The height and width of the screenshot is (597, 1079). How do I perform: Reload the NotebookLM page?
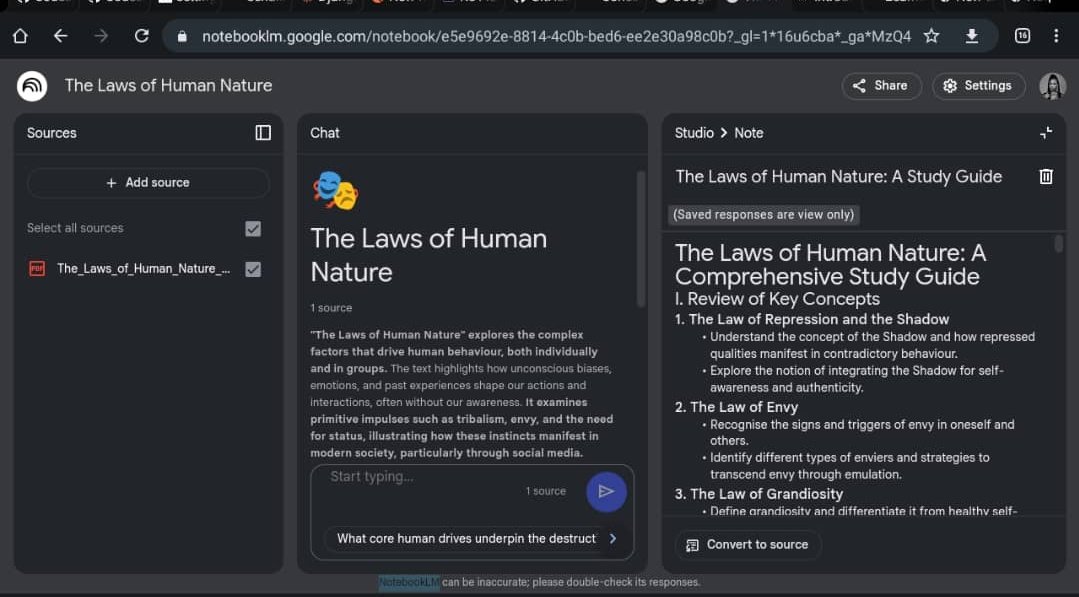[141, 34]
